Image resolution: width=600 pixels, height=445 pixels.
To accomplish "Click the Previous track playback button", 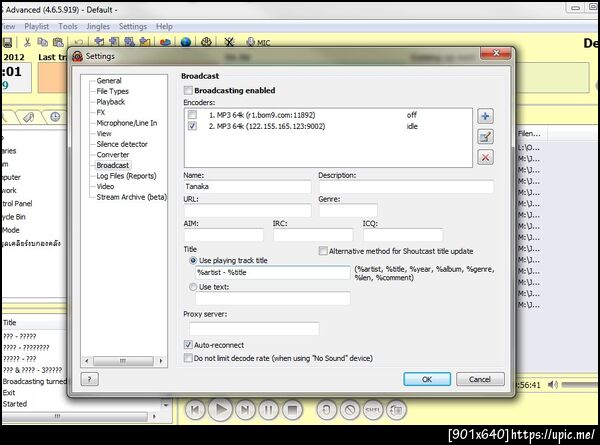I will pyautogui.click(x=195, y=410).
